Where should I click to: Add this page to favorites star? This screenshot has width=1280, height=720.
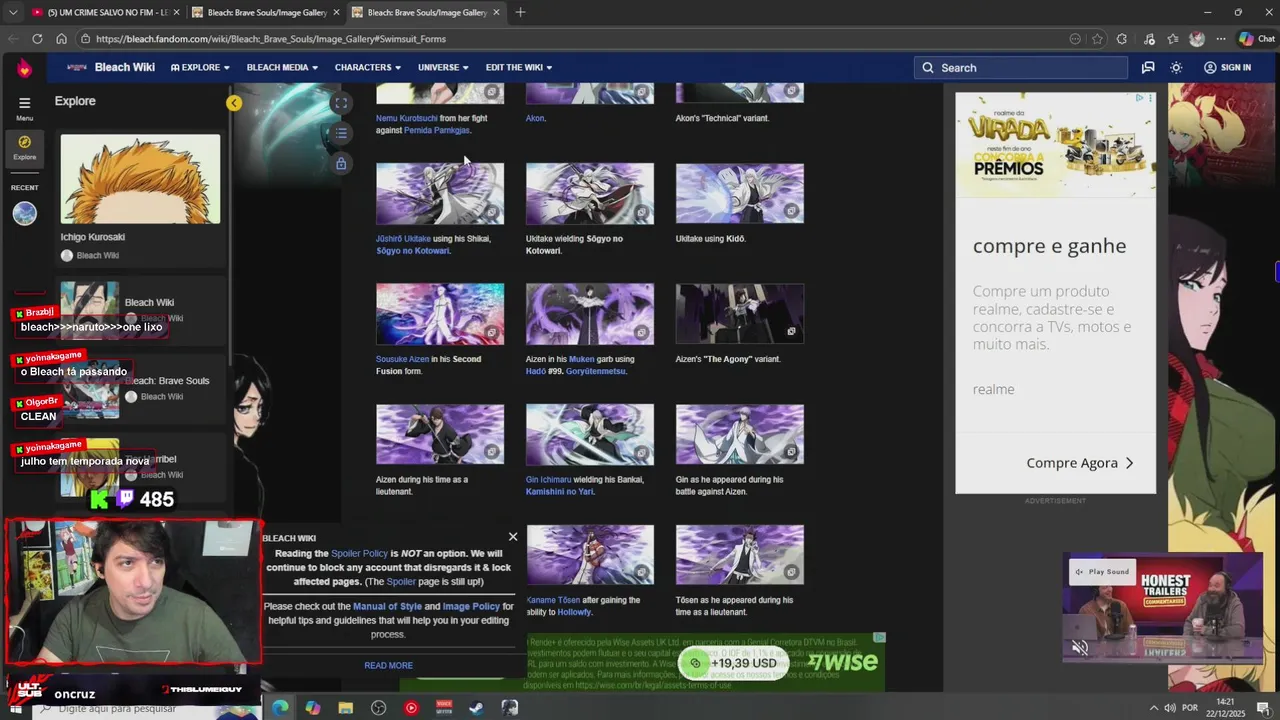point(1097,39)
